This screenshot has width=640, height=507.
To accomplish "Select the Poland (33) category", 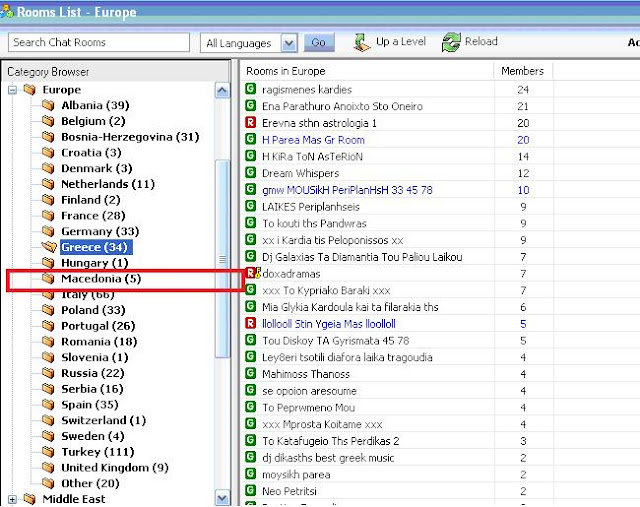I will tap(93, 310).
